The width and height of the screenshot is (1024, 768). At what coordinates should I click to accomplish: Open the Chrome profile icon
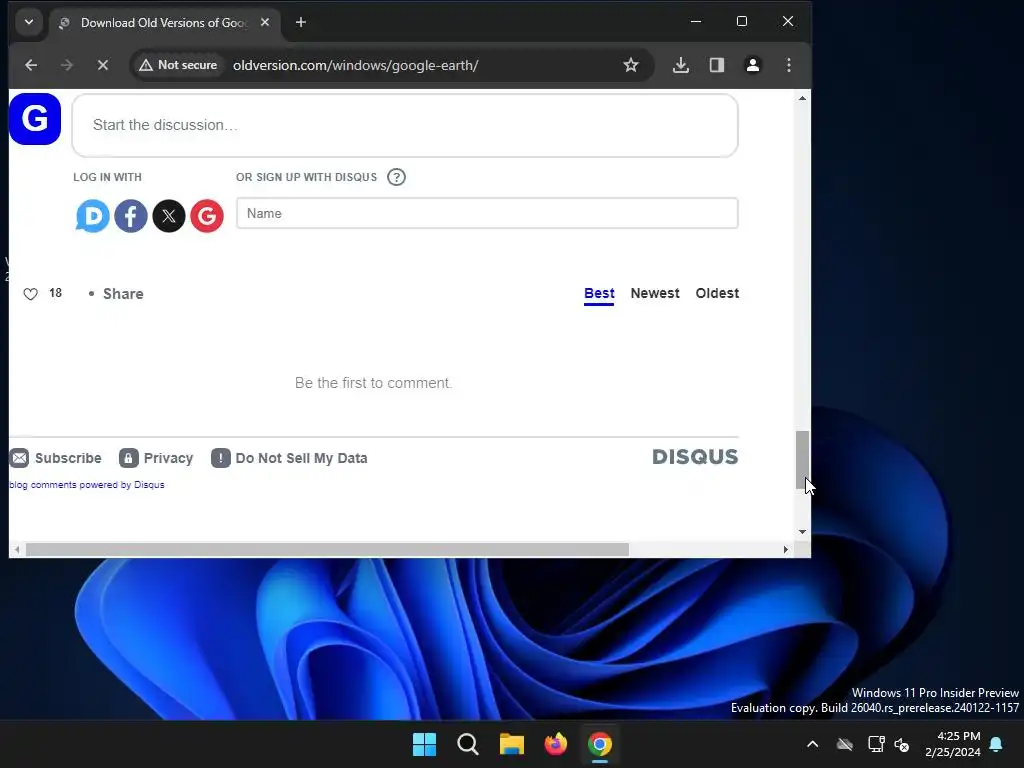coord(752,65)
